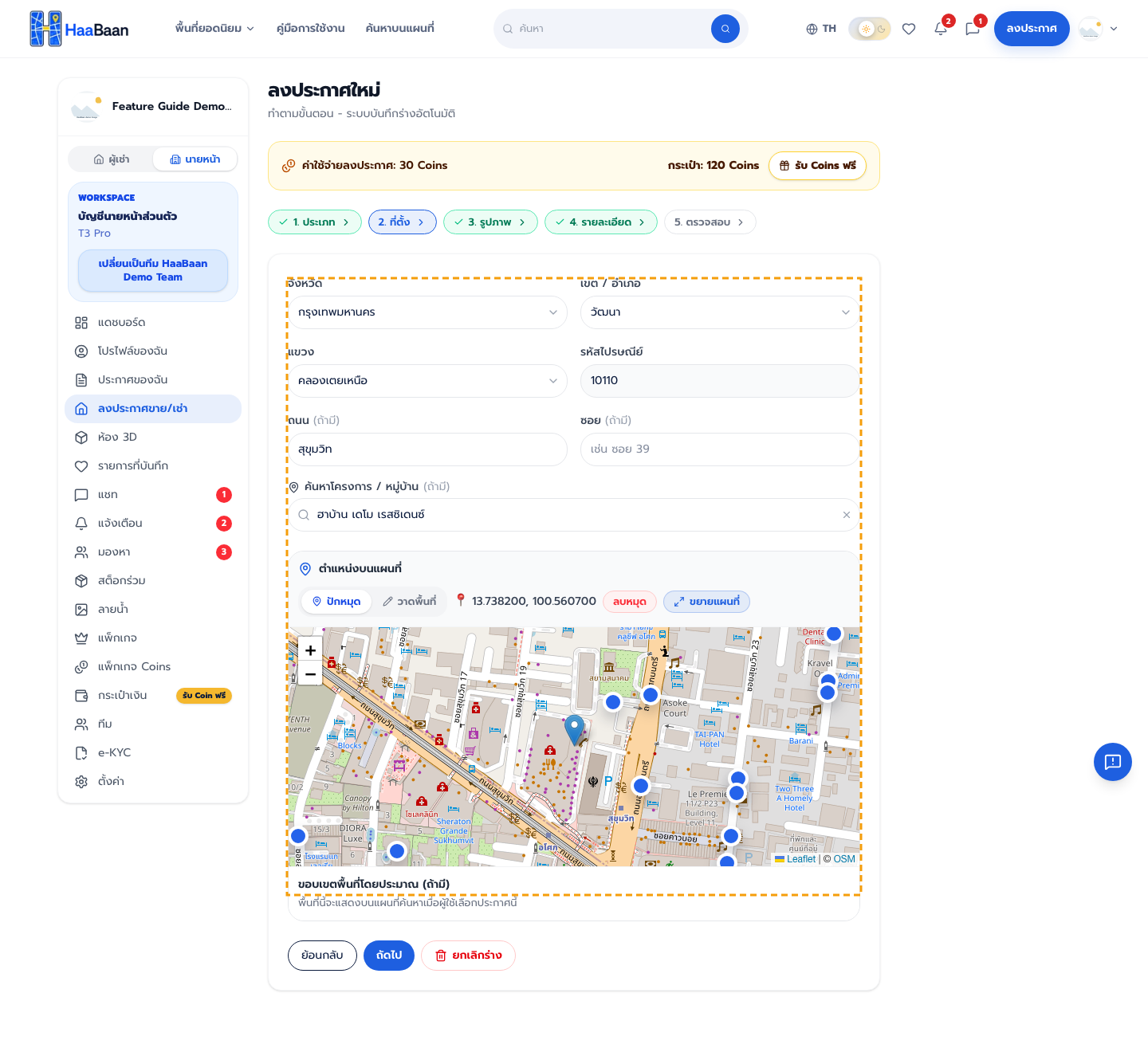Open the favorites heart icon in header
Viewport: 1148px width, 1052px height.
pos(909,29)
